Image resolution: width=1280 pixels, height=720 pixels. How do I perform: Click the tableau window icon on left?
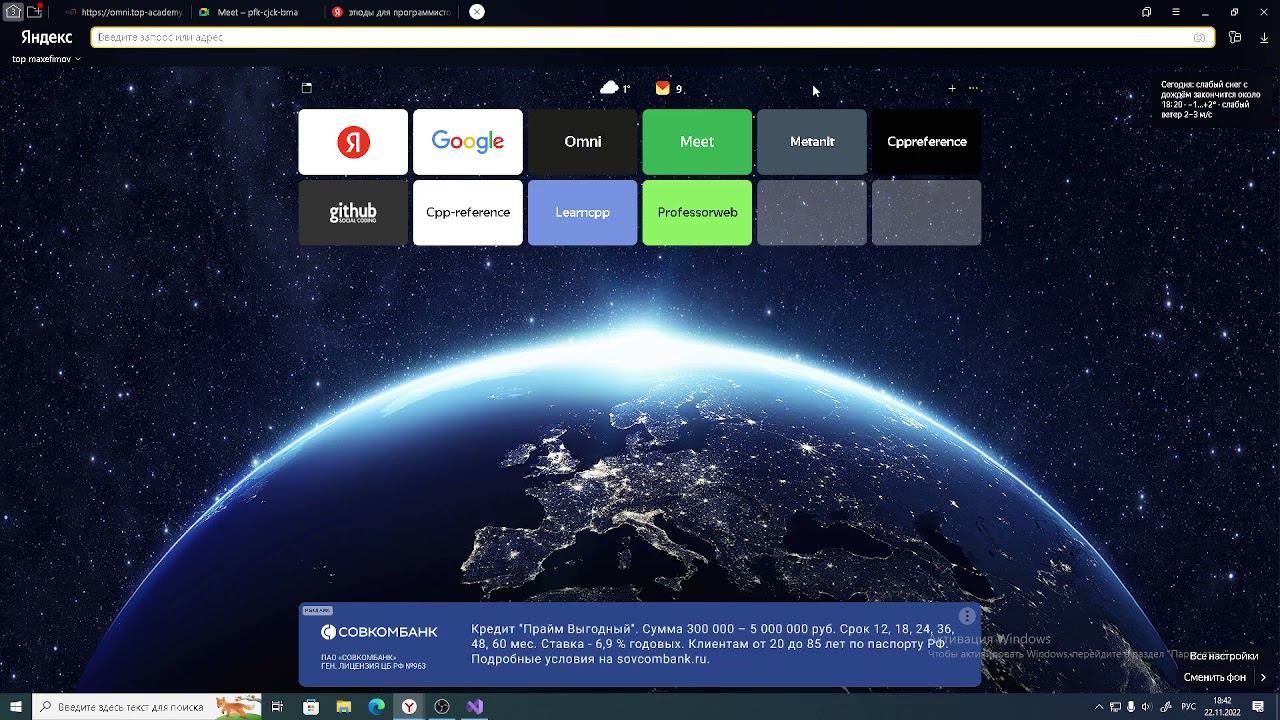coord(307,88)
